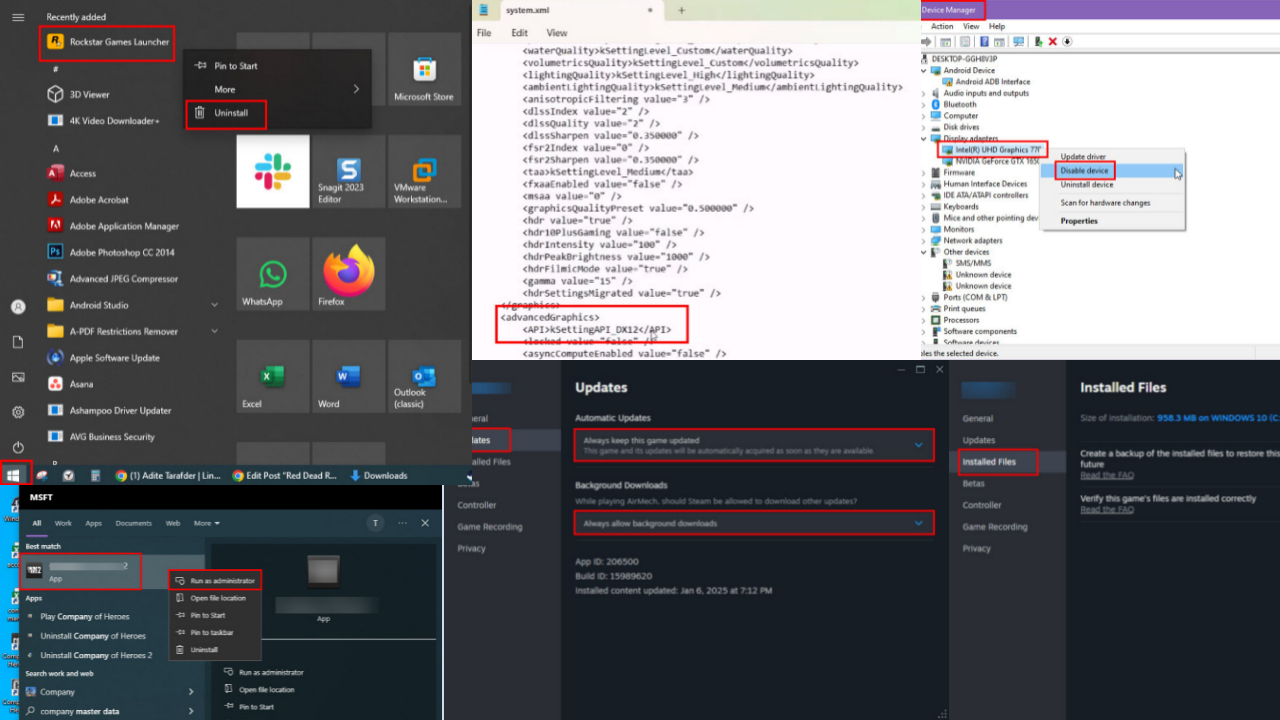Expand the A-PDF Restrictions Remover folder

(214, 331)
